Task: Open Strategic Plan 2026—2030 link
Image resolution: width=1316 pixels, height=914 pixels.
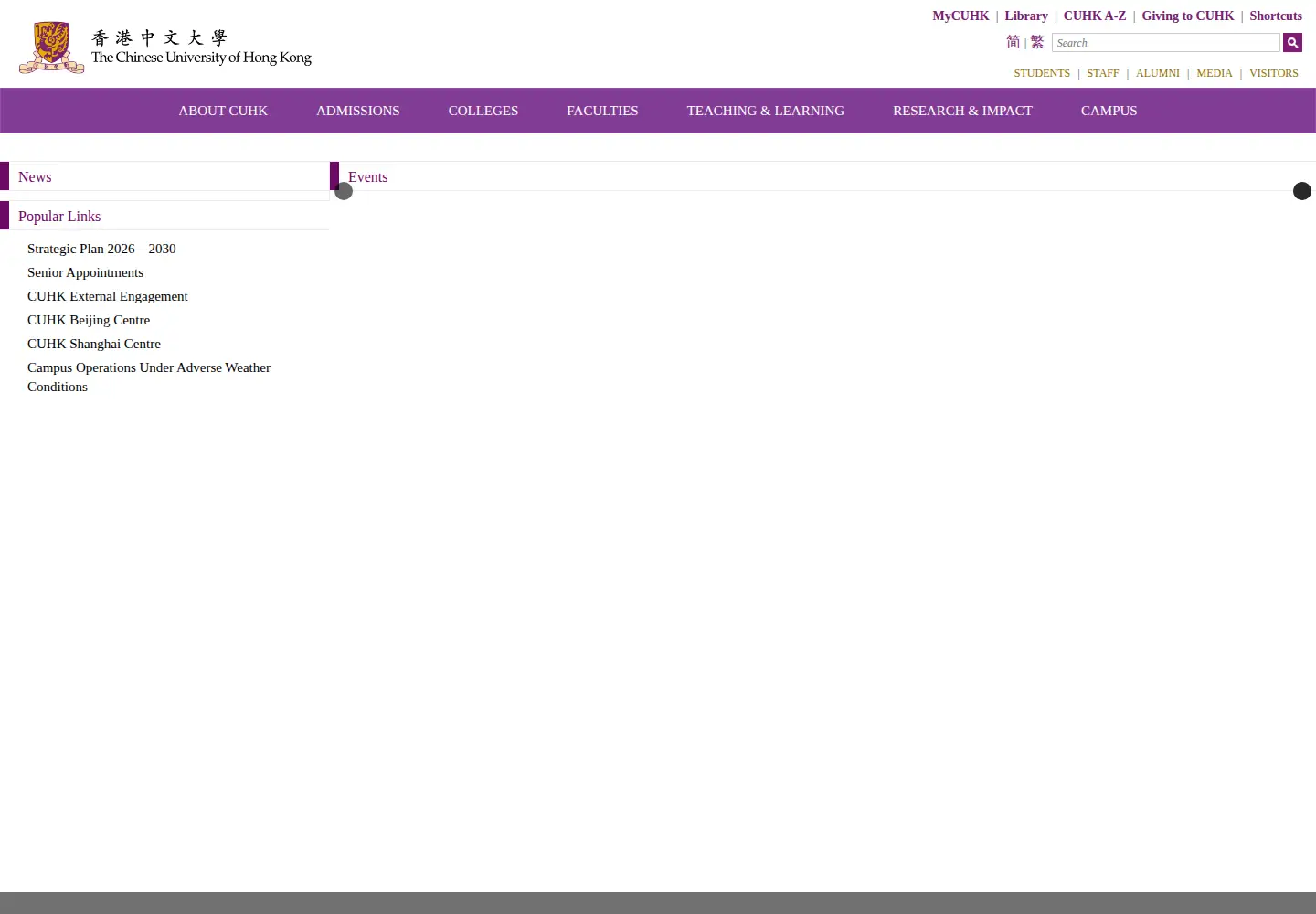Action: pos(101,249)
